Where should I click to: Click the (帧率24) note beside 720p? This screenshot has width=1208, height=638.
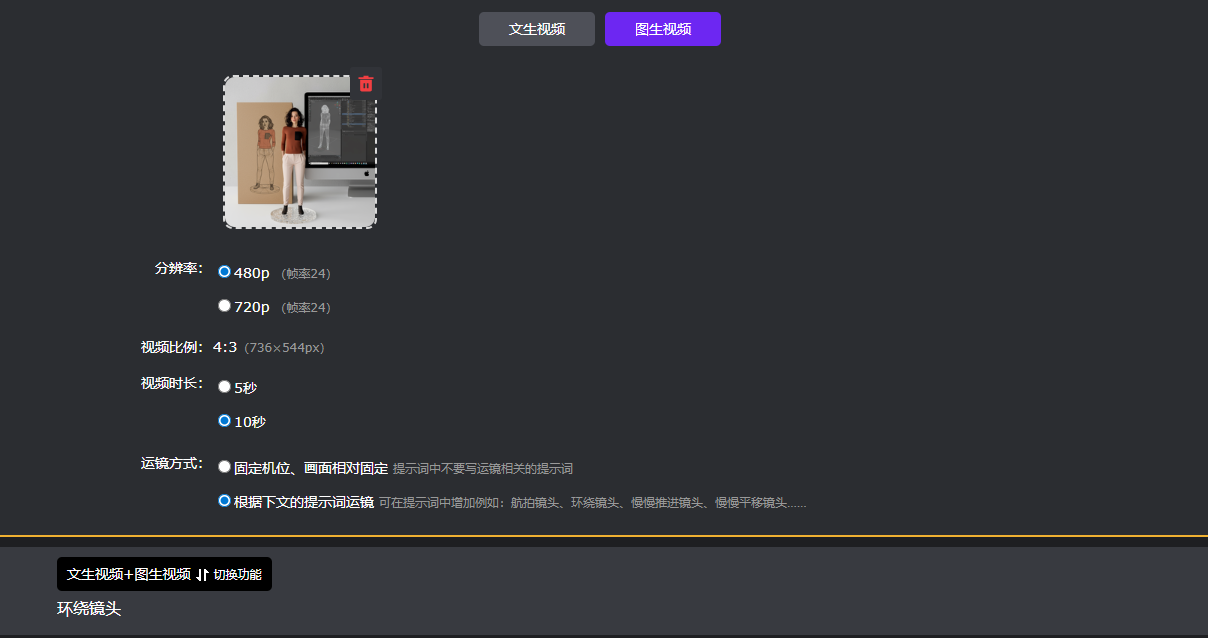point(306,308)
